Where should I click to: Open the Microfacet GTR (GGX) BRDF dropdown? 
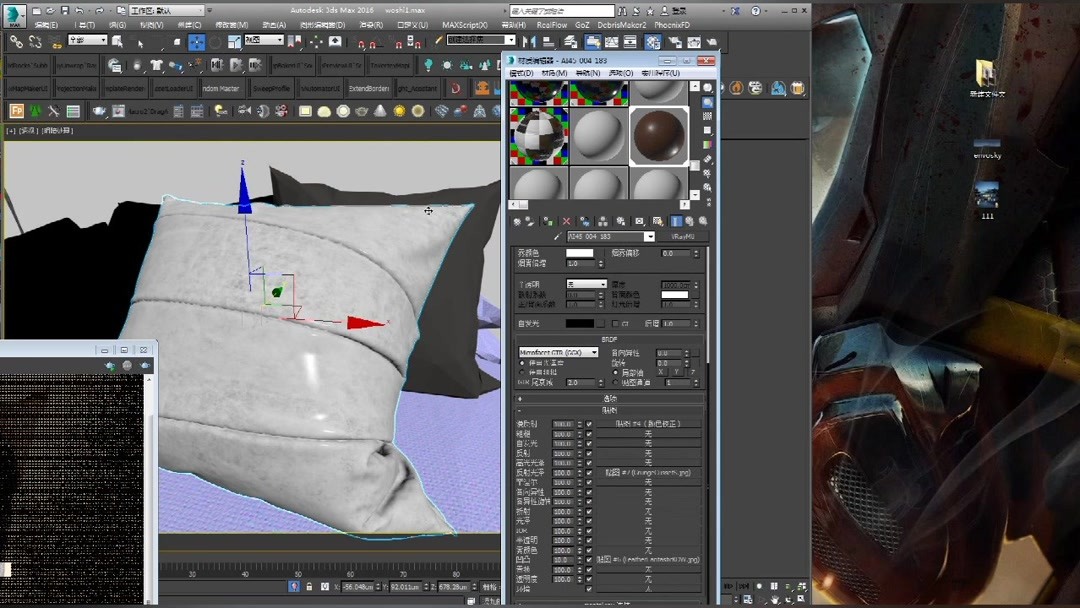click(560, 351)
